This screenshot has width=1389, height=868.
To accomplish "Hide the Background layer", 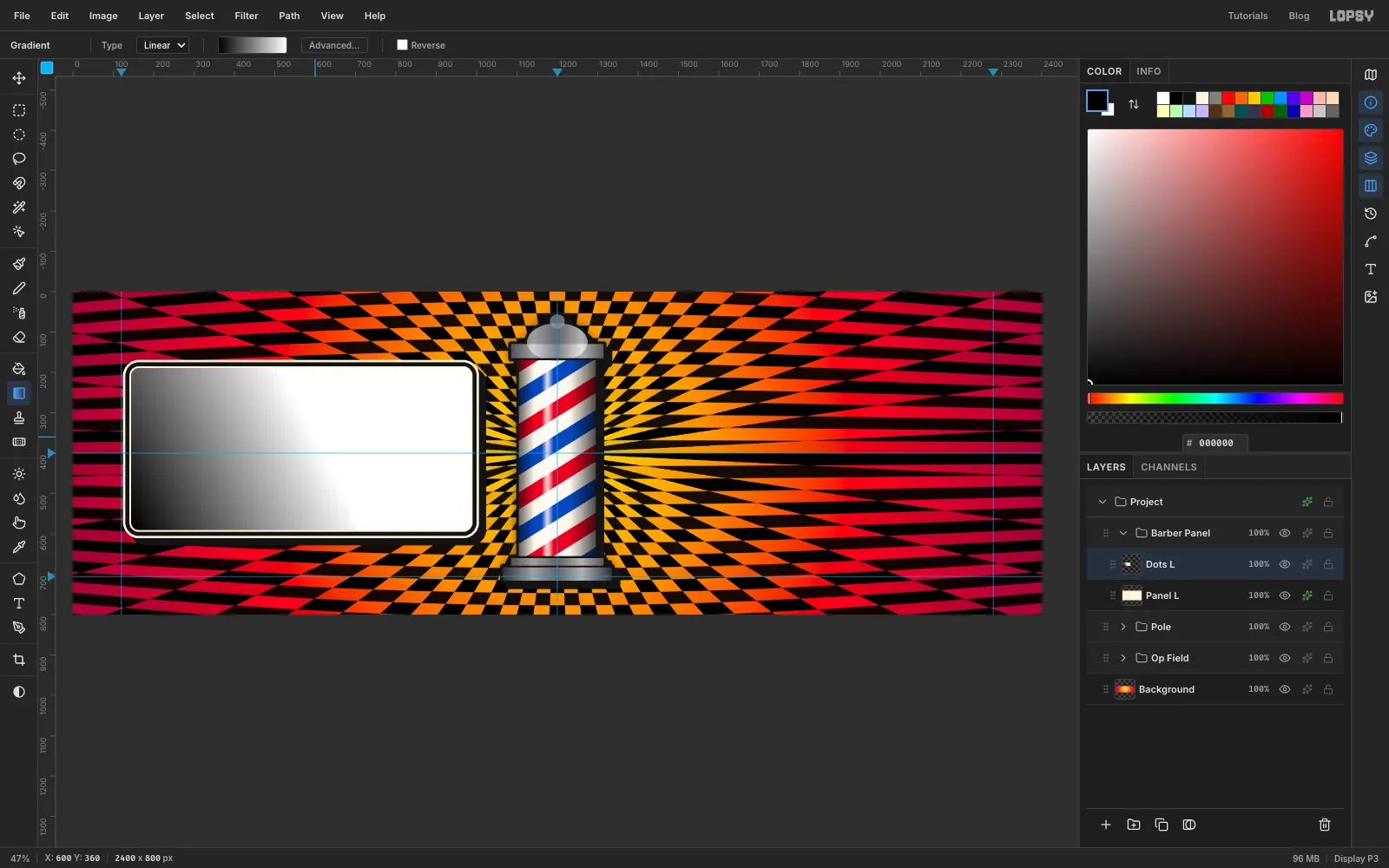I will point(1285,689).
